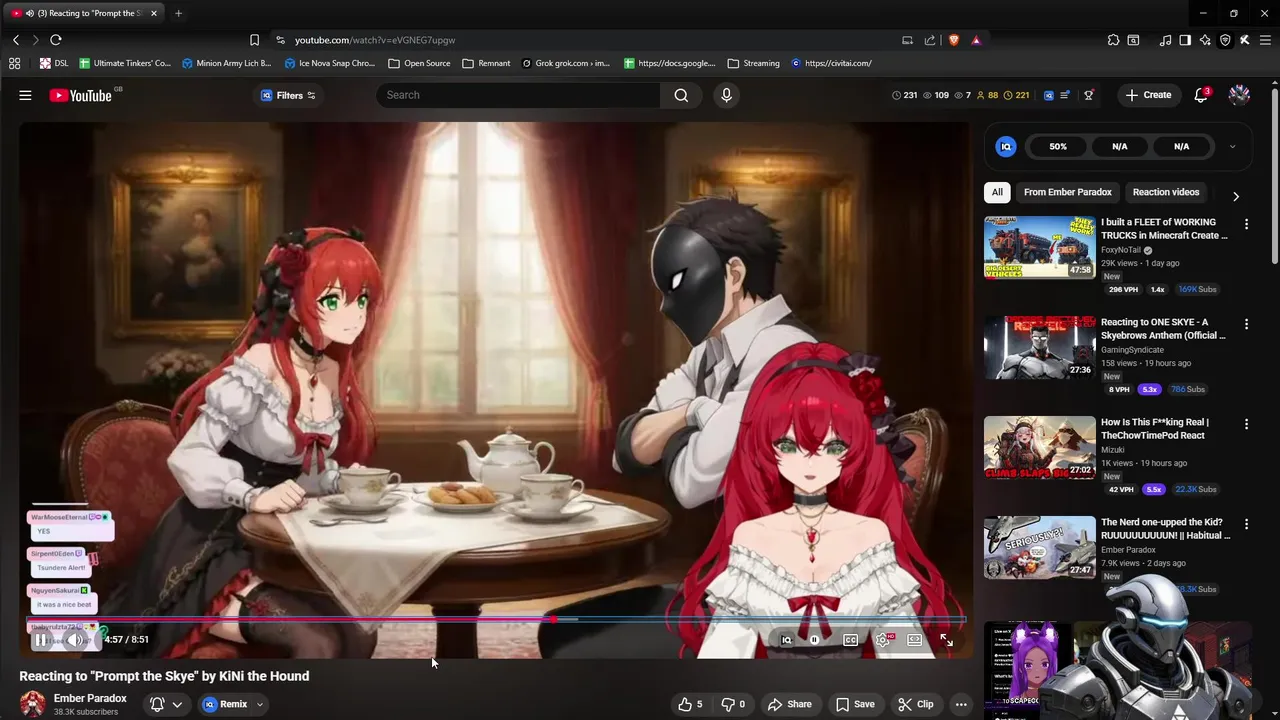Image resolution: width=1280 pixels, height=720 pixels.
Task: Open the browser extensions puzzle icon
Action: click(x=1113, y=40)
